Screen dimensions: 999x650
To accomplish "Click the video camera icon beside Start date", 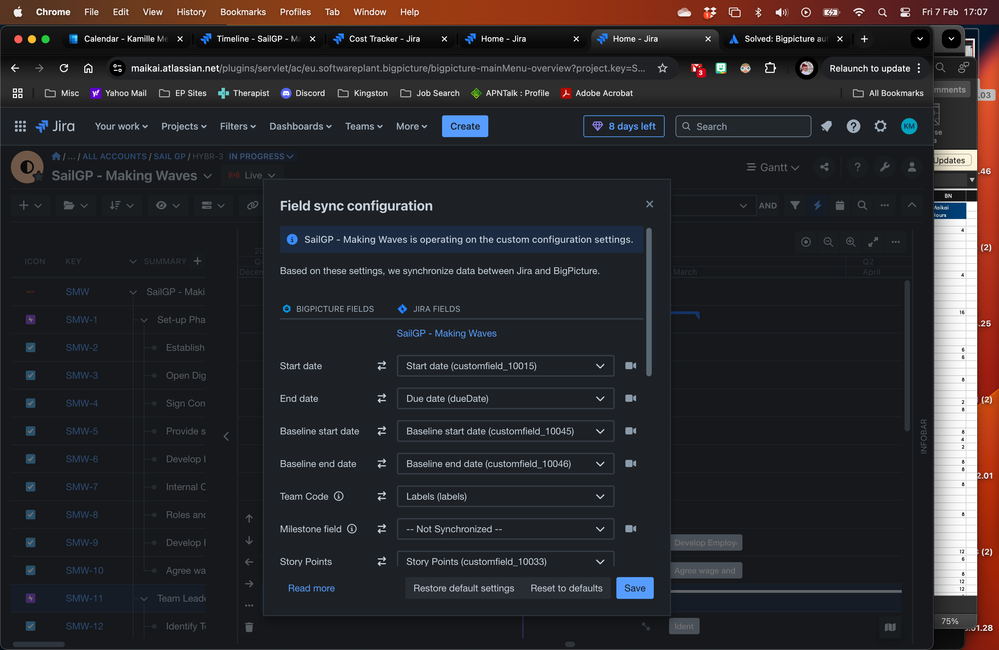I will 630,366.
